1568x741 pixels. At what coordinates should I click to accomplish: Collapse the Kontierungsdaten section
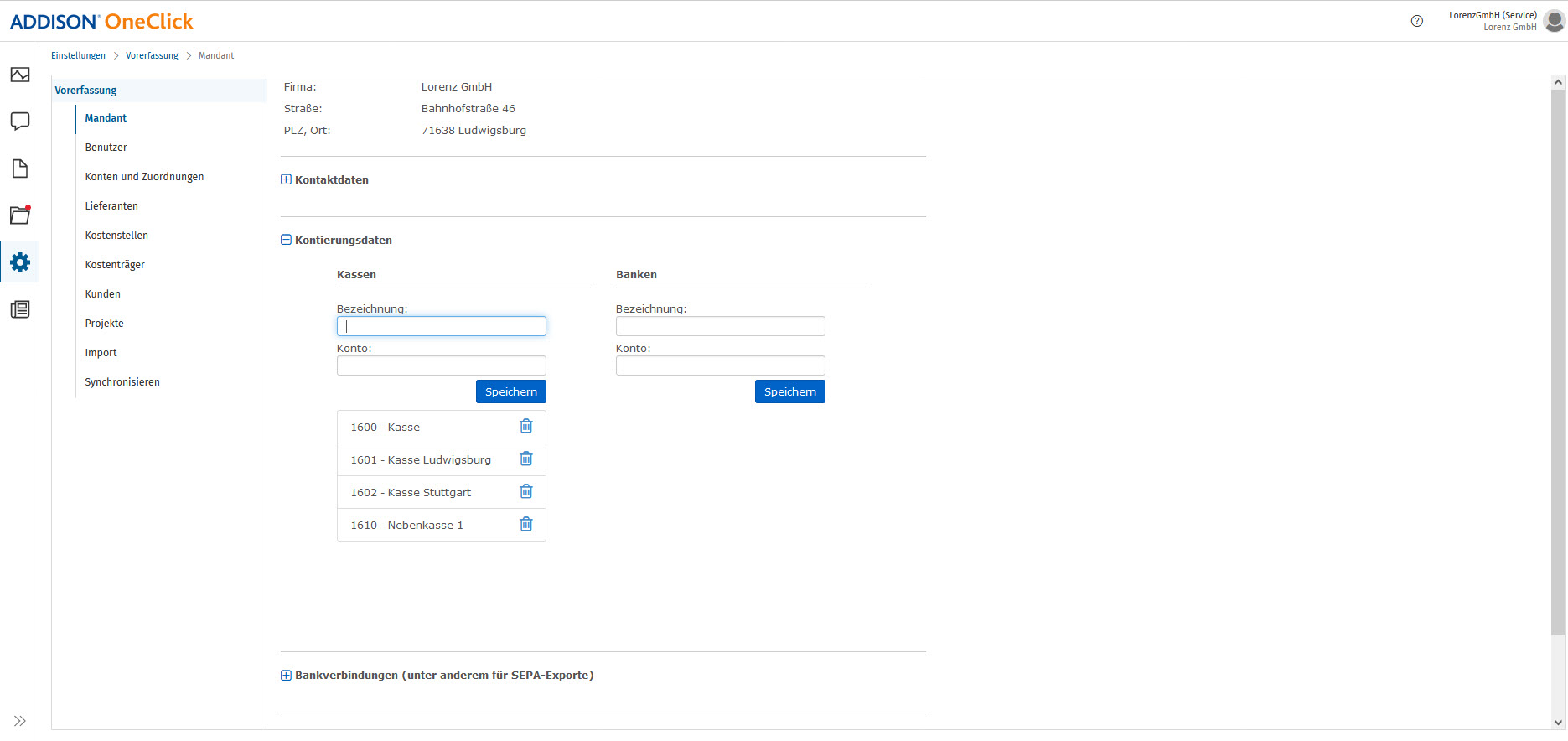point(286,240)
